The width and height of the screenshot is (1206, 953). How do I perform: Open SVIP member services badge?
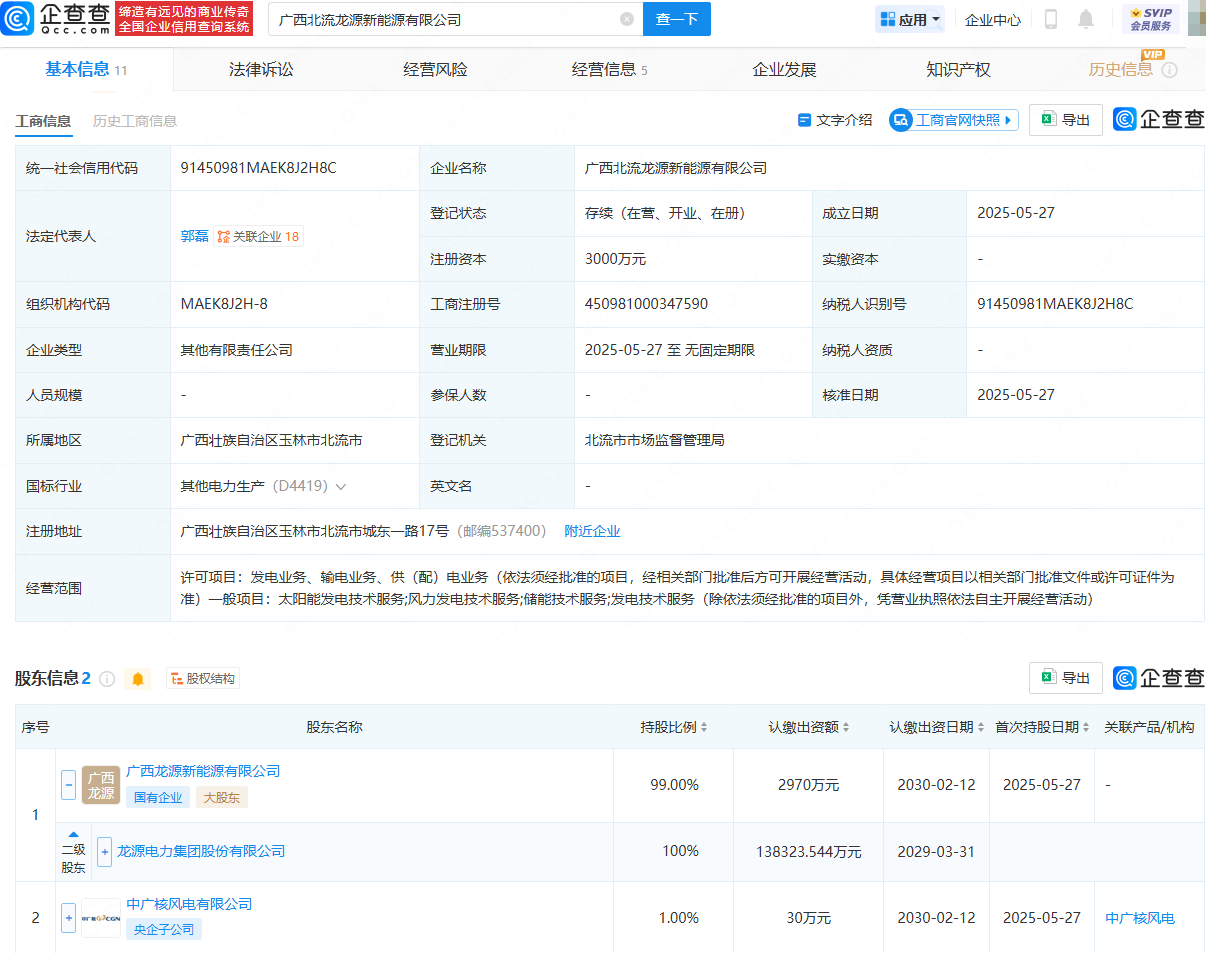coord(1150,19)
